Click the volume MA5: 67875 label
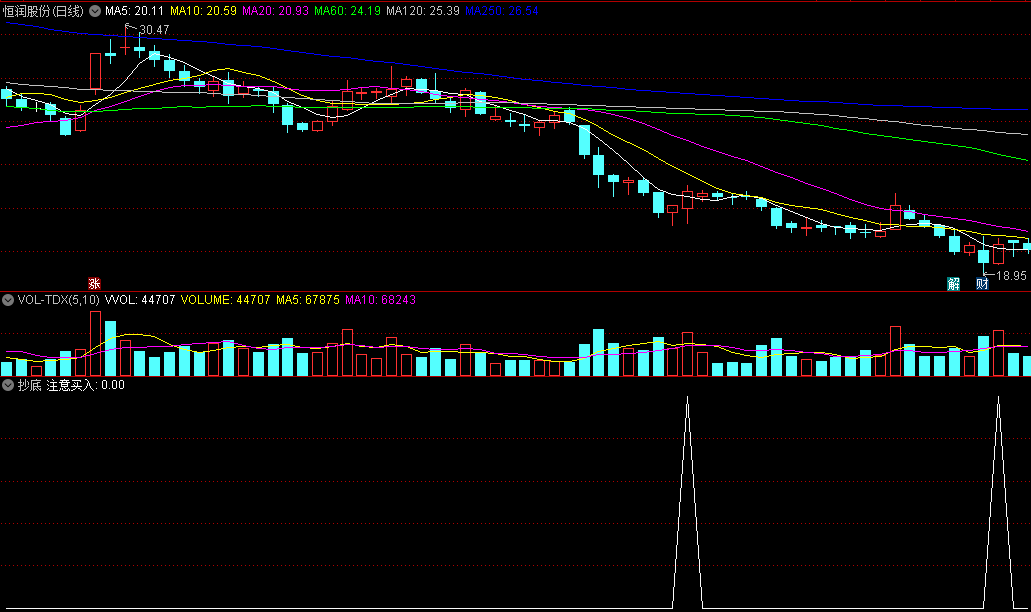 point(308,300)
